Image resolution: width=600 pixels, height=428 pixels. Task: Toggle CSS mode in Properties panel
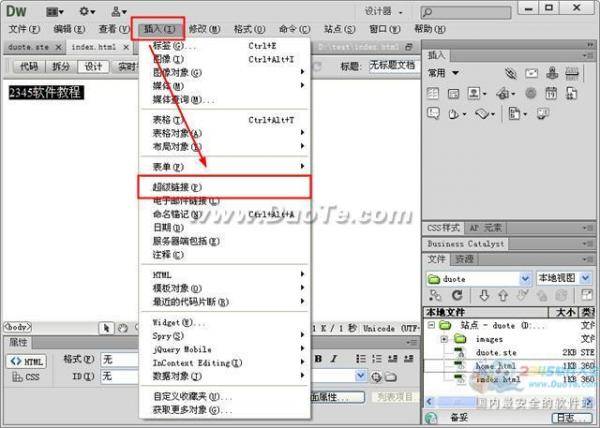(x=26, y=377)
